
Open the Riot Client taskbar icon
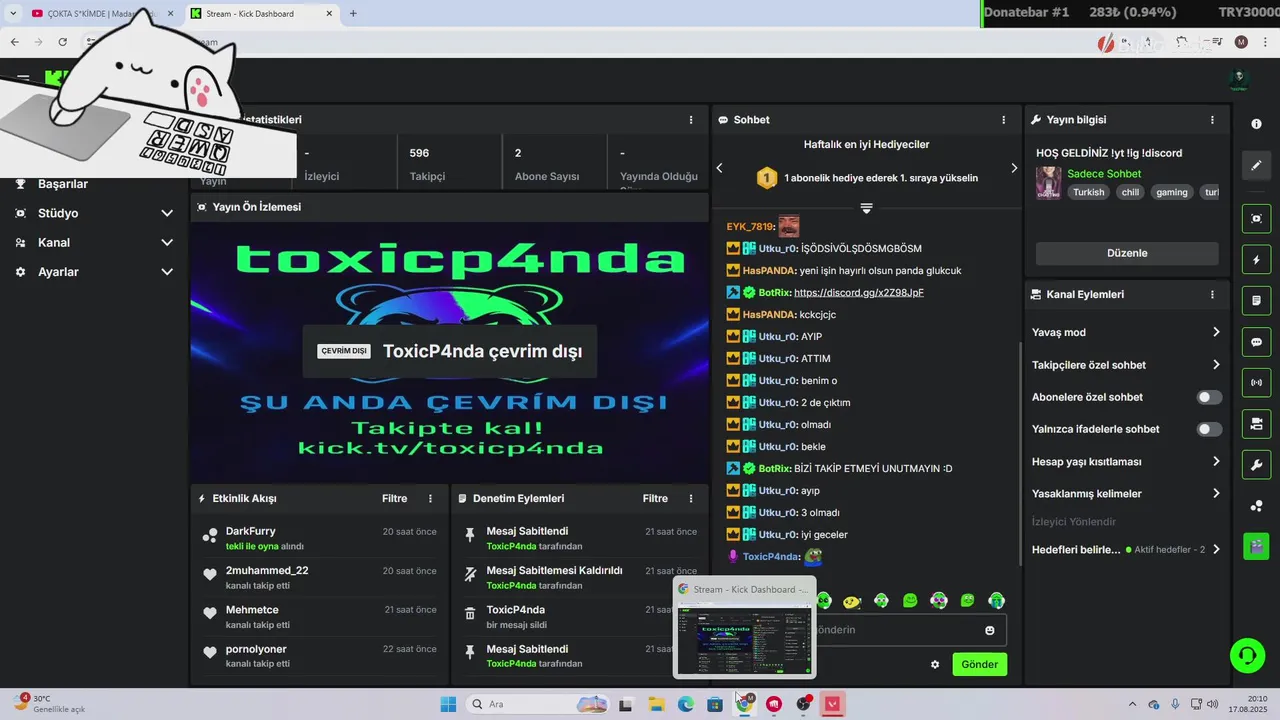(774, 704)
